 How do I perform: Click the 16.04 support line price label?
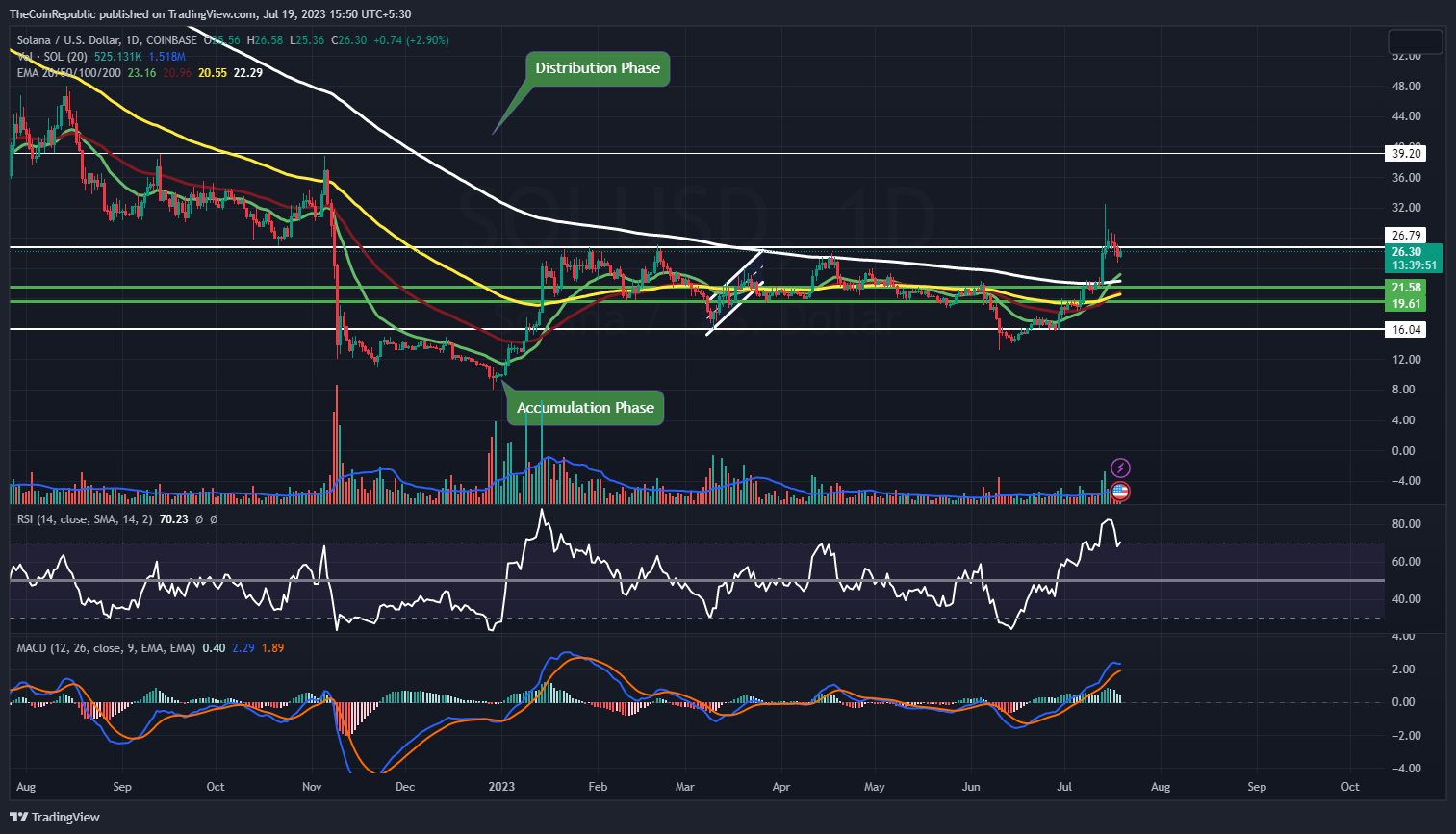[1406, 330]
